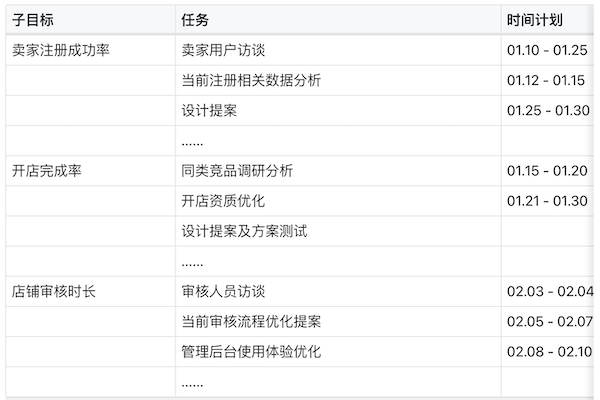Select the 当前注册相关数据分析 task cell
The height and width of the screenshot is (400, 600).
click(251, 80)
